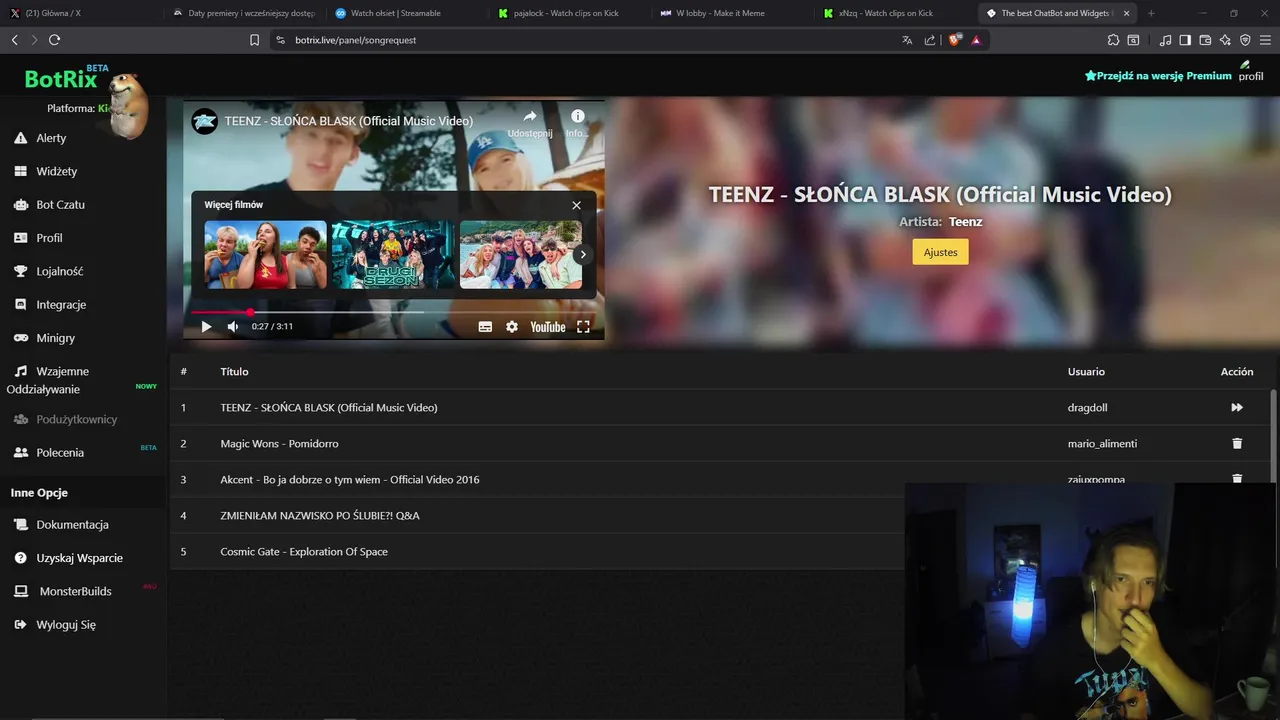Skip the current song with fast-forward icon

1237,407
